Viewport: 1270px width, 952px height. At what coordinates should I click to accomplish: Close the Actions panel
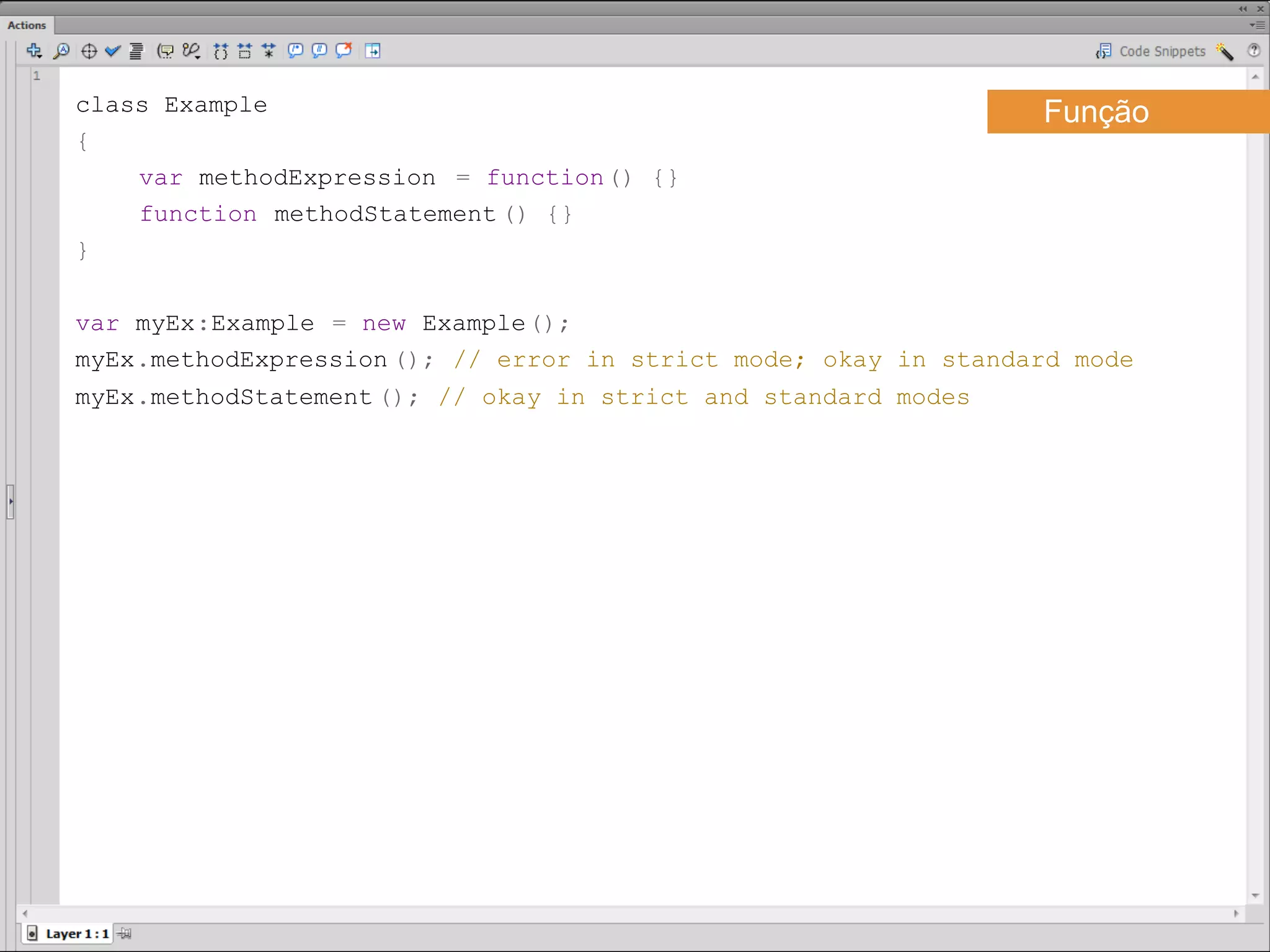coord(1260,9)
